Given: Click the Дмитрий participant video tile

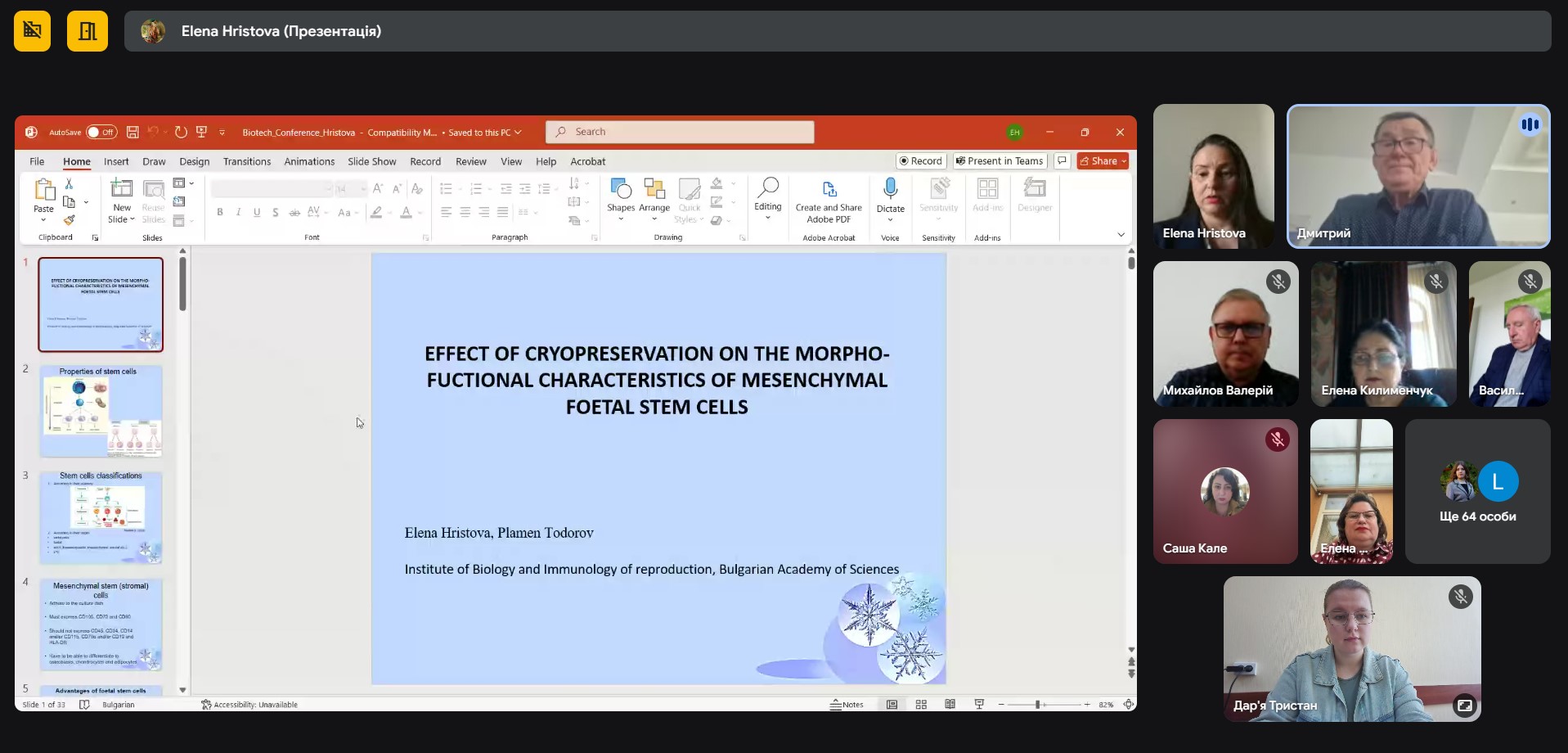Looking at the screenshot, I should pyautogui.click(x=1418, y=176).
